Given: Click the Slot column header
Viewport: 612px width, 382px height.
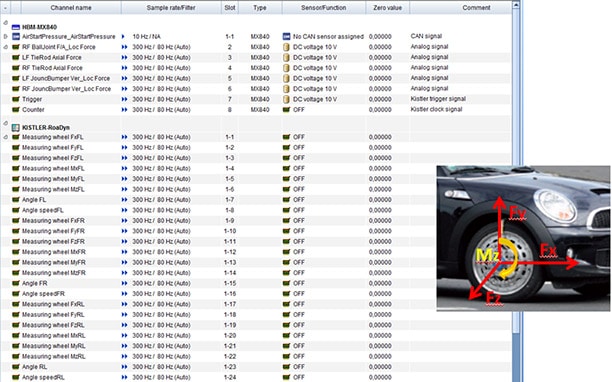Looking at the screenshot, I should 230,7.
